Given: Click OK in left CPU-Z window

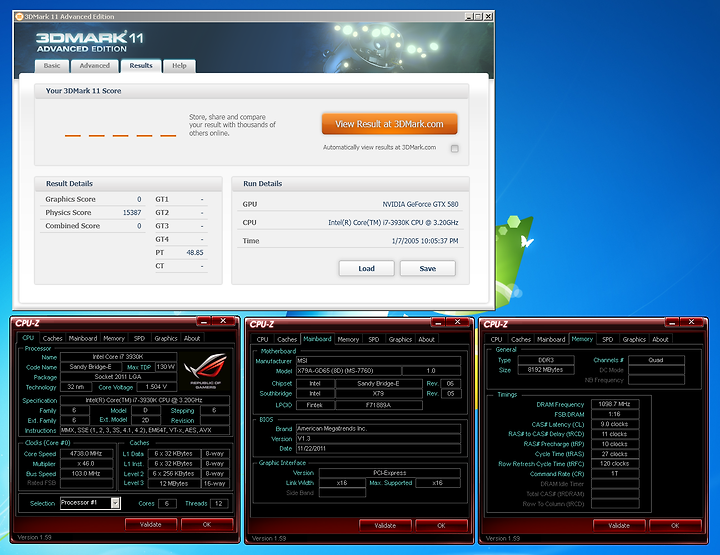Looking at the screenshot, I should point(207,524).
